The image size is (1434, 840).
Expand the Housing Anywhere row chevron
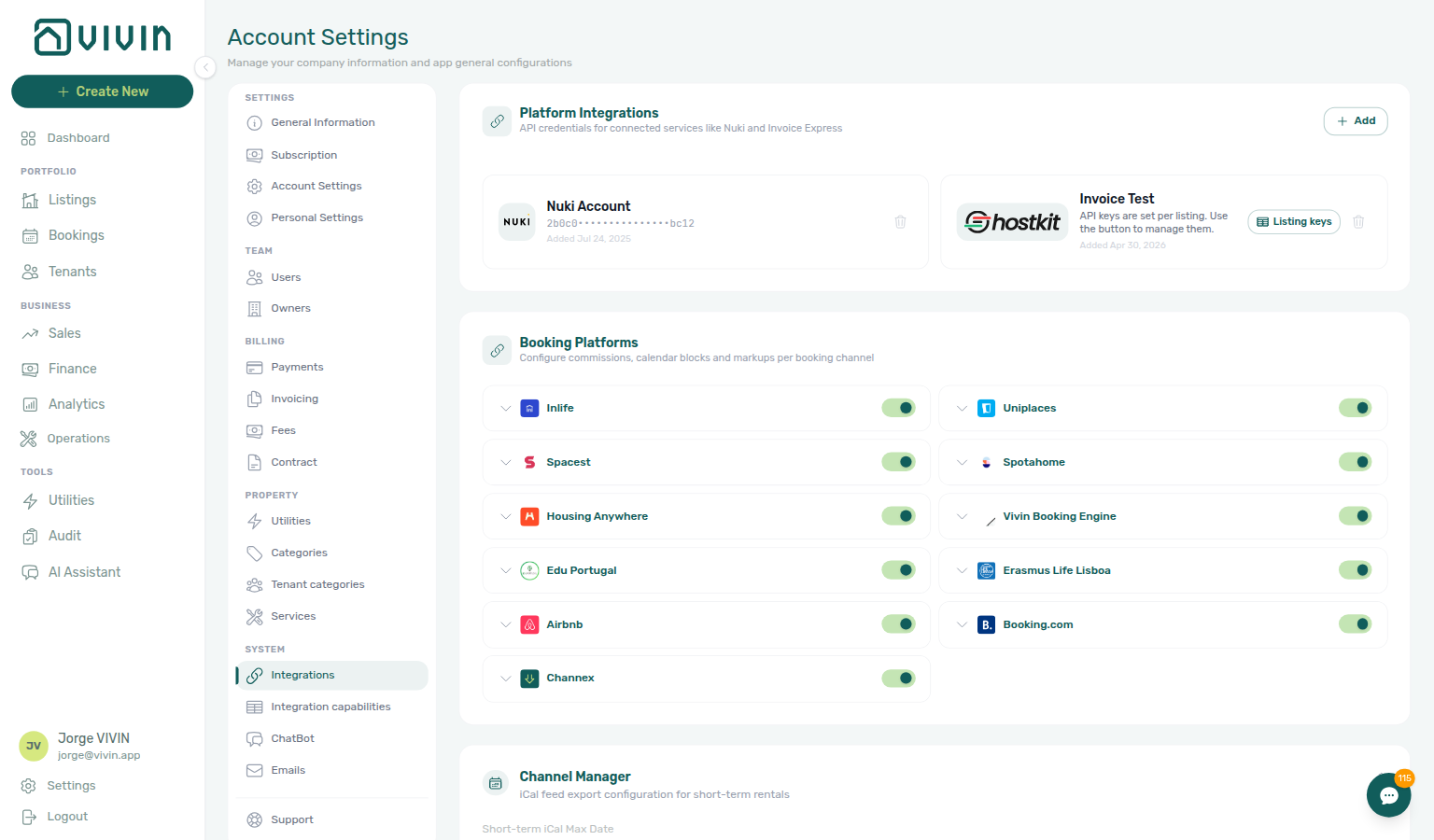pos(505,516)
